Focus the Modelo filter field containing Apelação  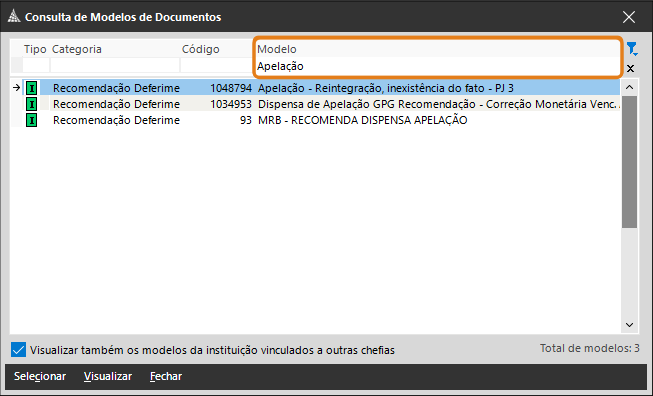point(437,66)
